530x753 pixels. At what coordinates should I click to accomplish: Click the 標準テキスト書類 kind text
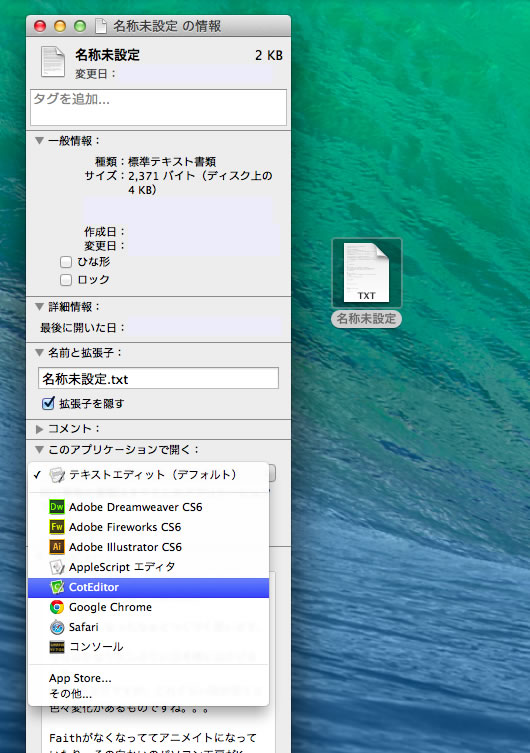pyautogui.click(x=172, y=162)
